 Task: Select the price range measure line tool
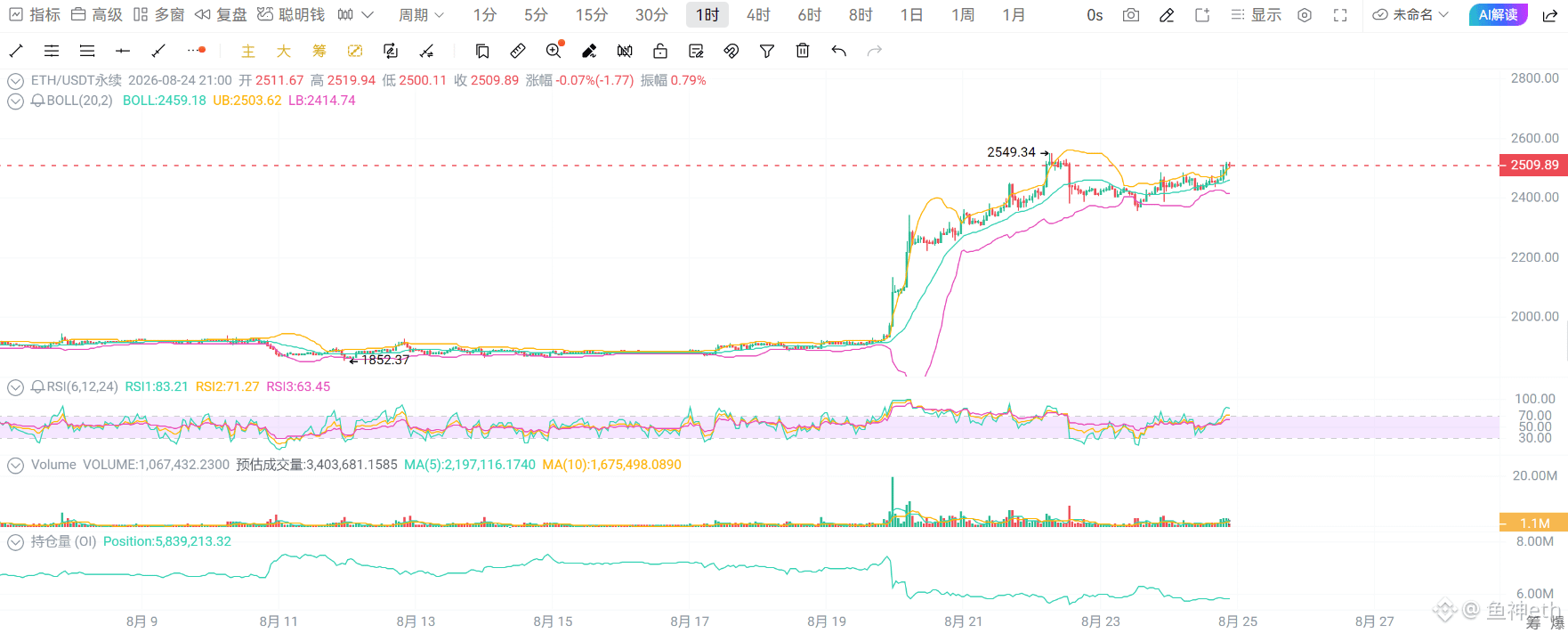tap(158, 51)
